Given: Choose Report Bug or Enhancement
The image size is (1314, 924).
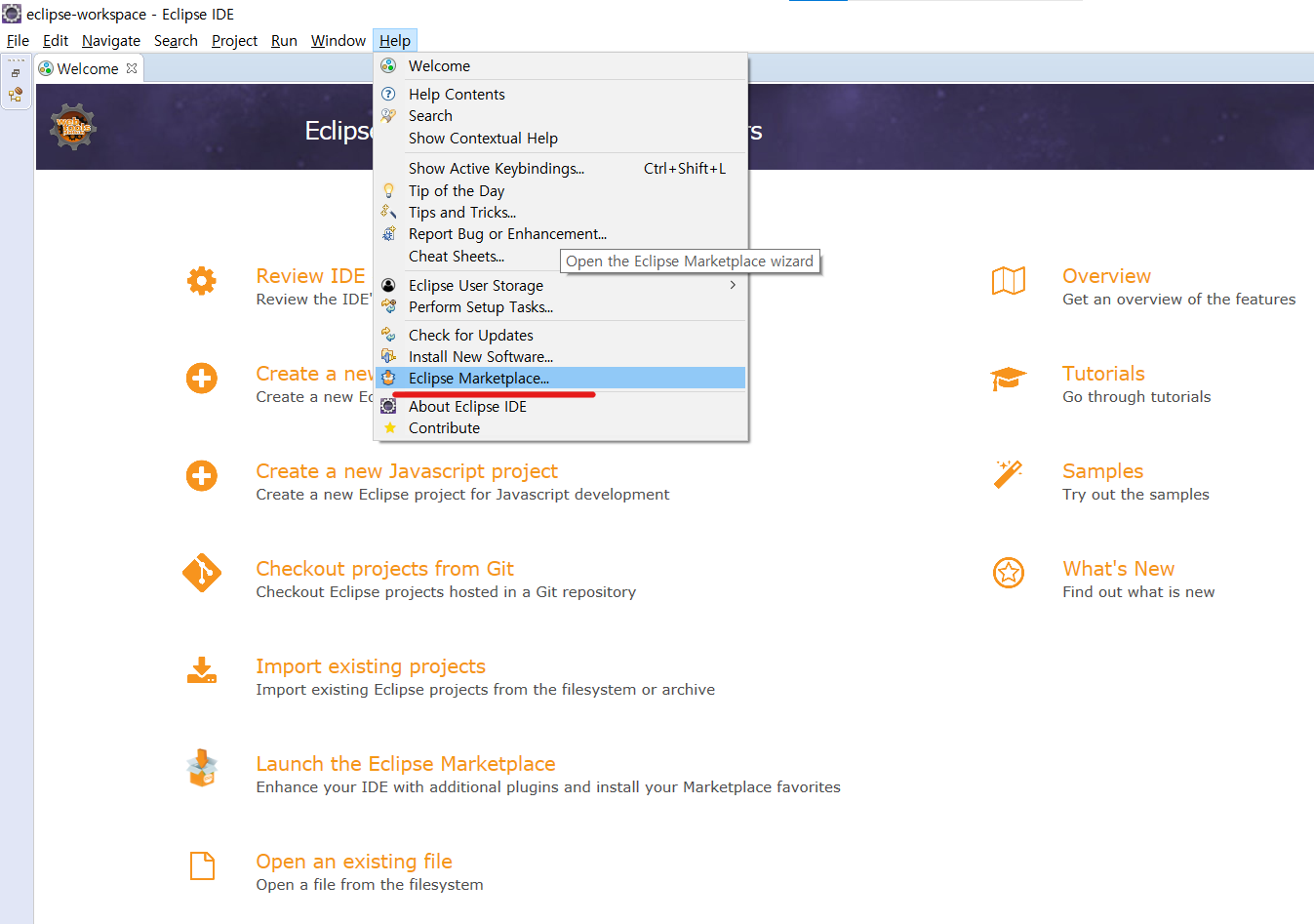Looking at the screenshot, I should pos(561,234).
